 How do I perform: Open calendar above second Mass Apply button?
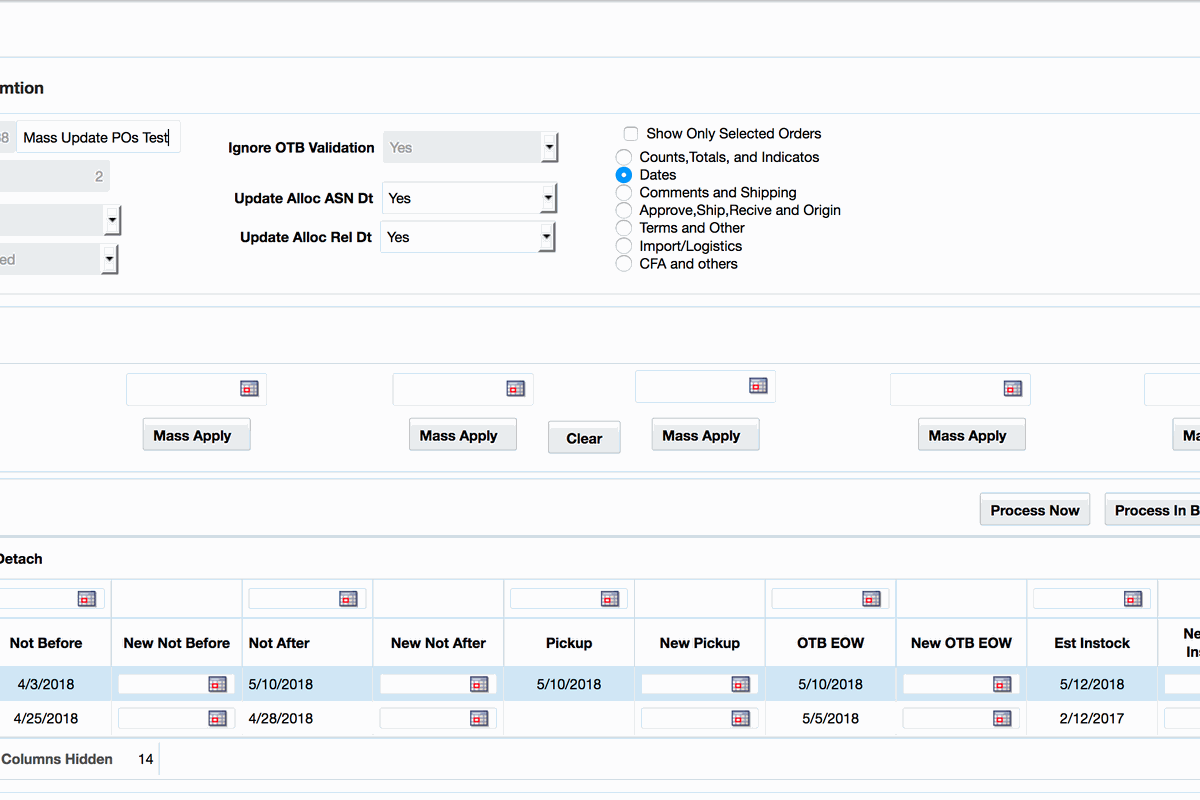[x=516, y=388]
